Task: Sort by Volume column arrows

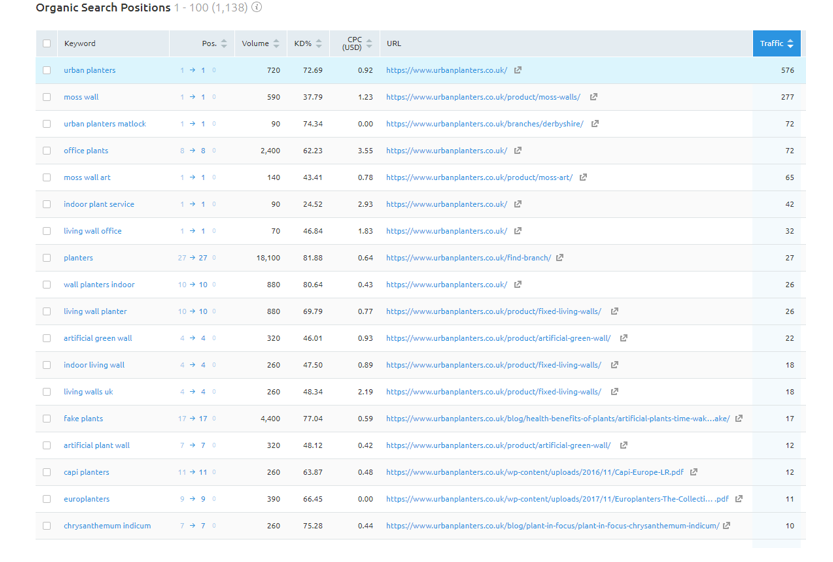Action: (276, 44)
